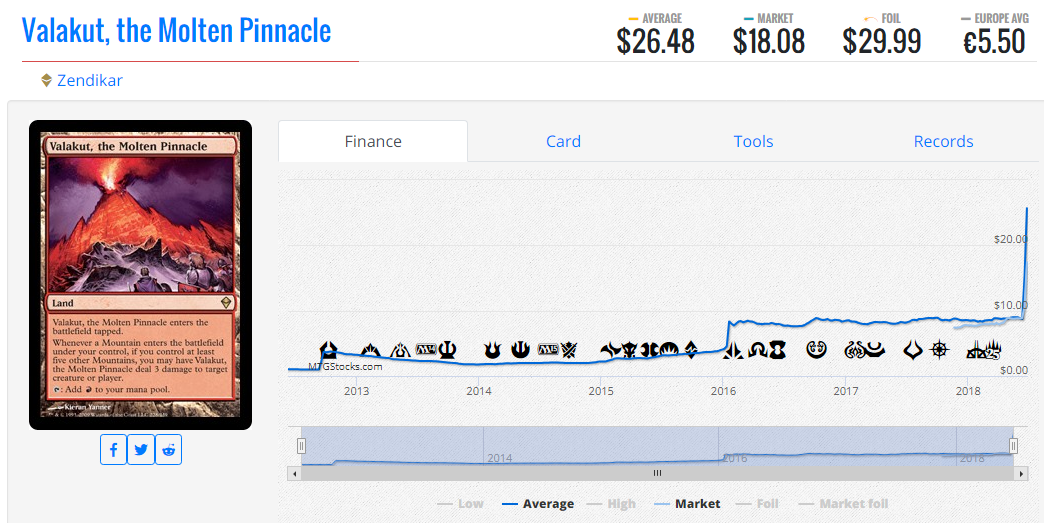Click the left range navigator handle
Image resolution: width=1044 pixels, height=523 pixels.
301,445
